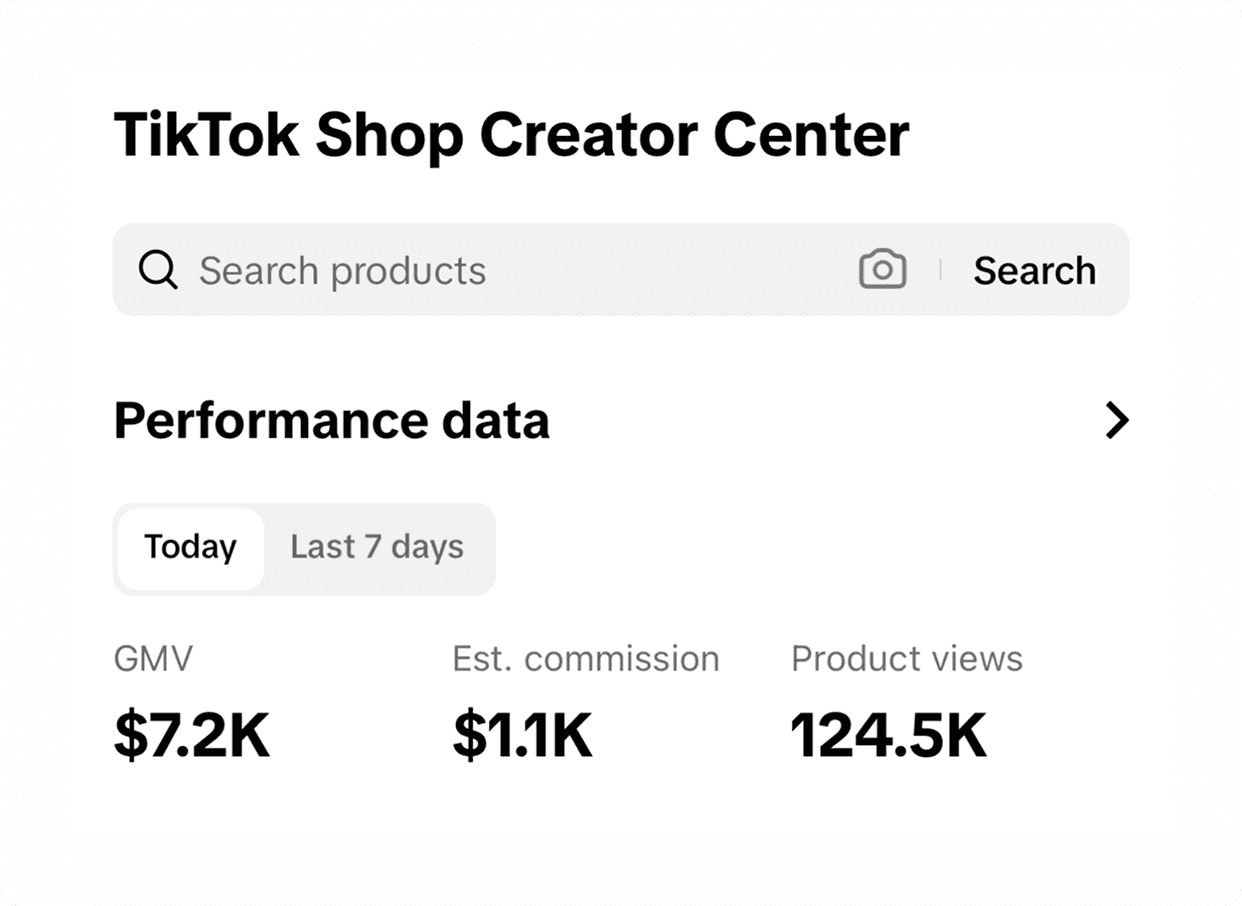Expand Performance data with the chevron arrow
1242x906 pixels.
1117,421
